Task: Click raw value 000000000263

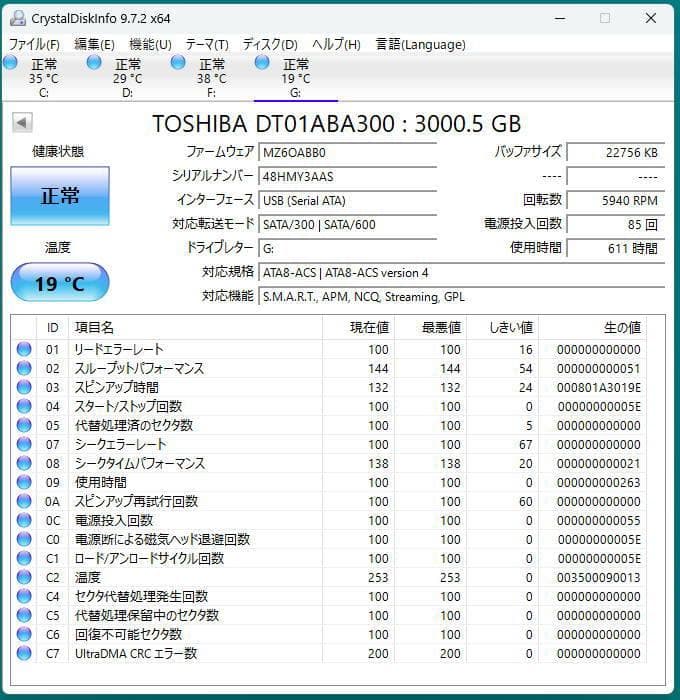Action: tap(599, 482)
